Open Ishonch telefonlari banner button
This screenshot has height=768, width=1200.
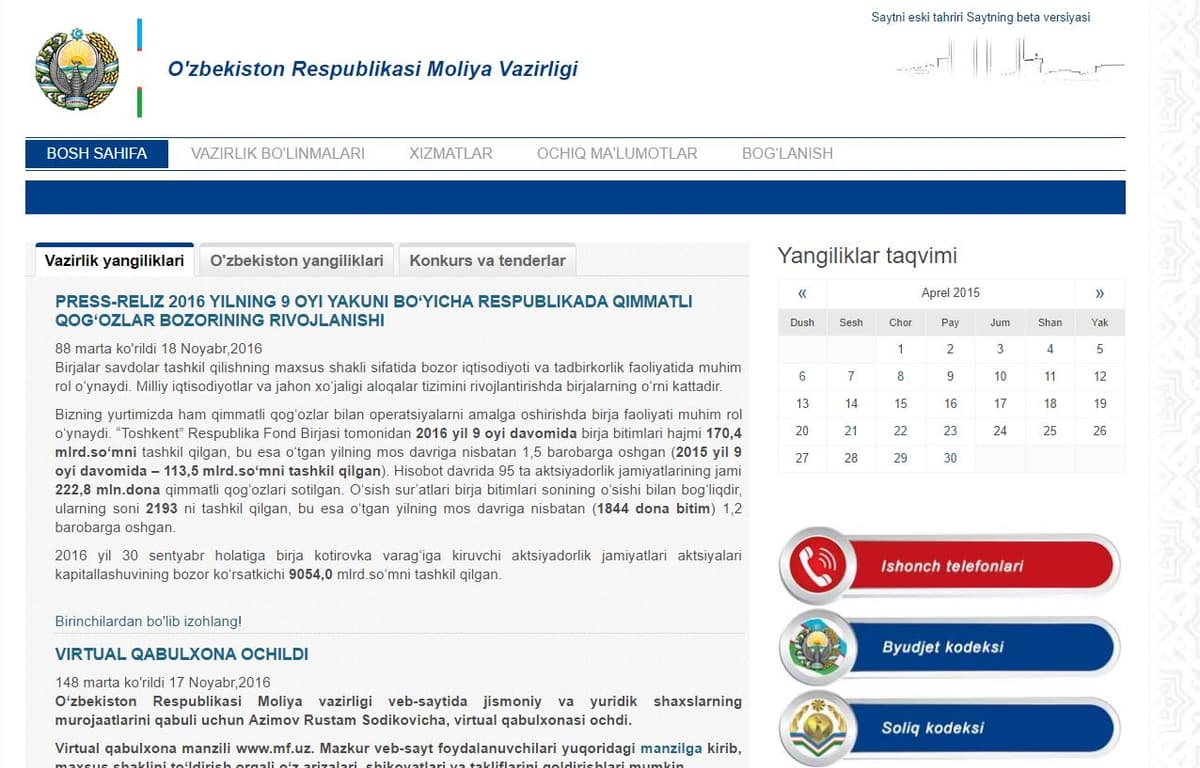pos(950,565)
